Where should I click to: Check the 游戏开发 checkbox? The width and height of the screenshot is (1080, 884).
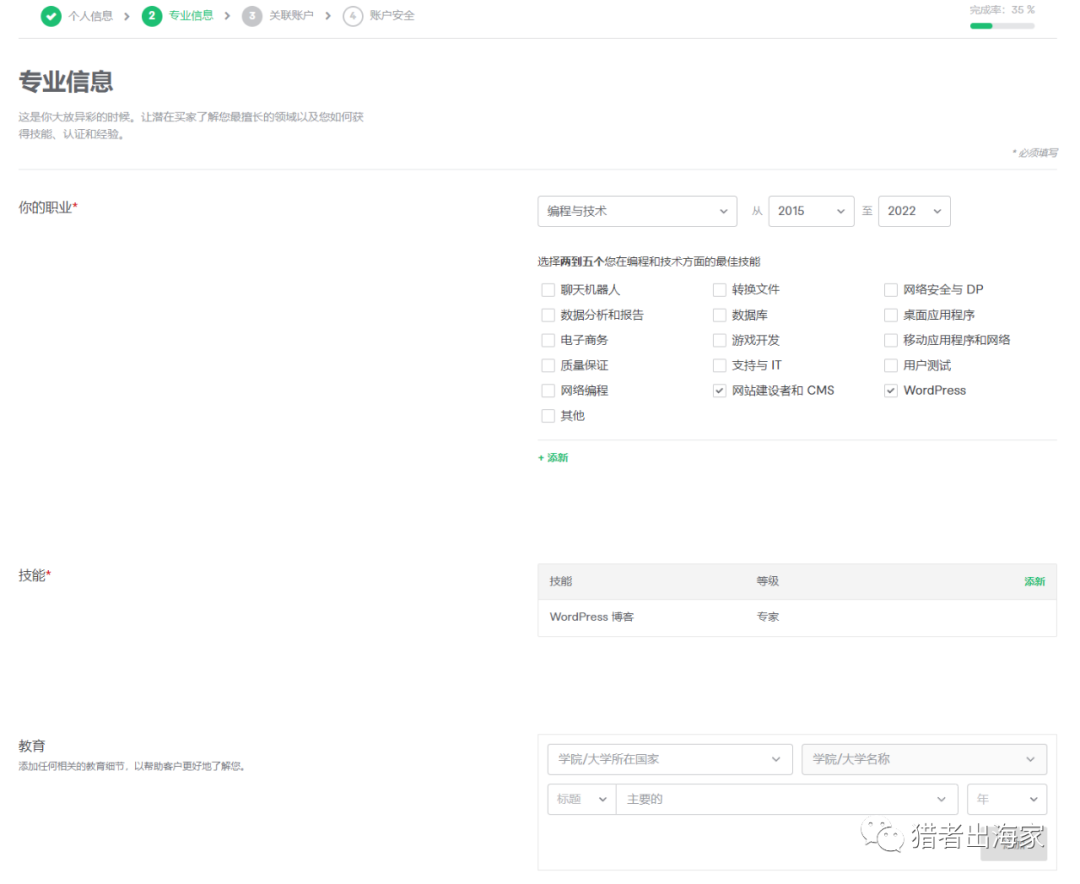pos(720,340)
